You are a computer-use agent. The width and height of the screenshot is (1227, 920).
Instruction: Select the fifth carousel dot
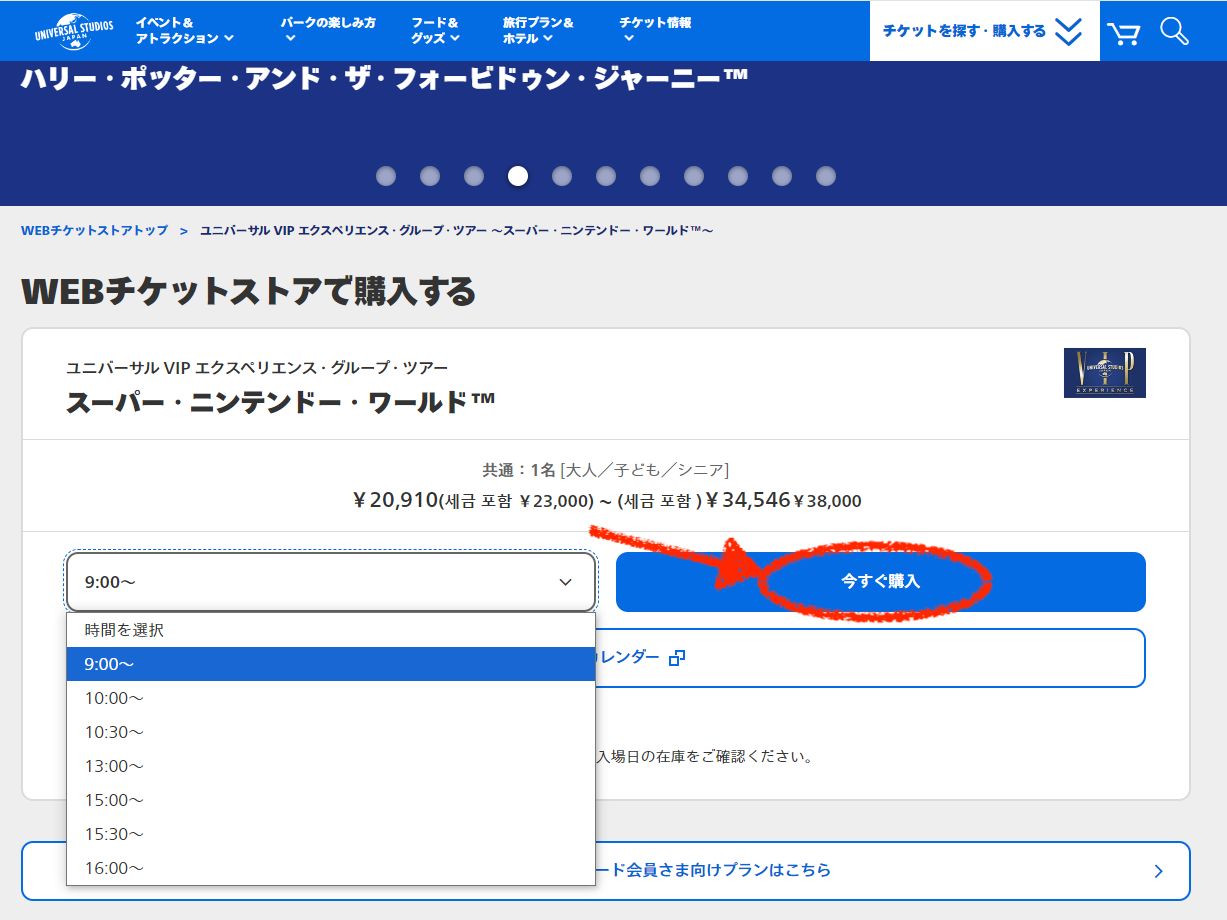(562, 176)
